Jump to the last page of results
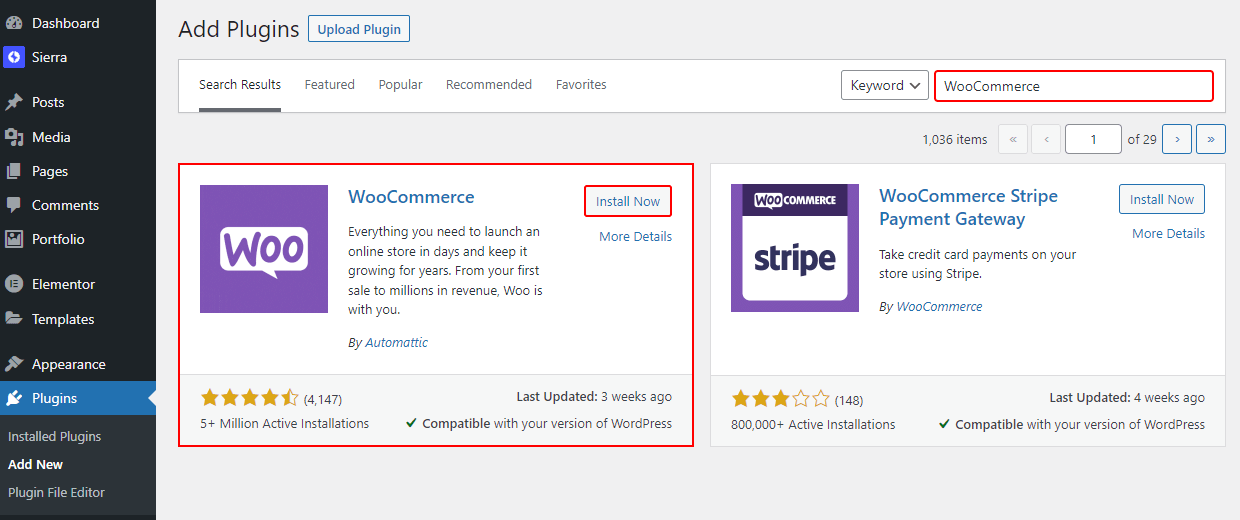This screenshot has height=520, width=1240. 1211,139
